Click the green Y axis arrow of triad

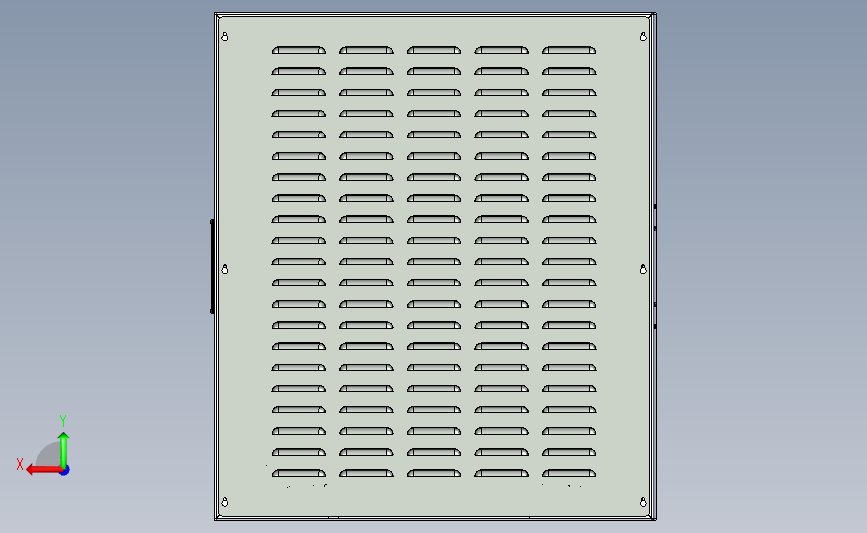point(64,450)
